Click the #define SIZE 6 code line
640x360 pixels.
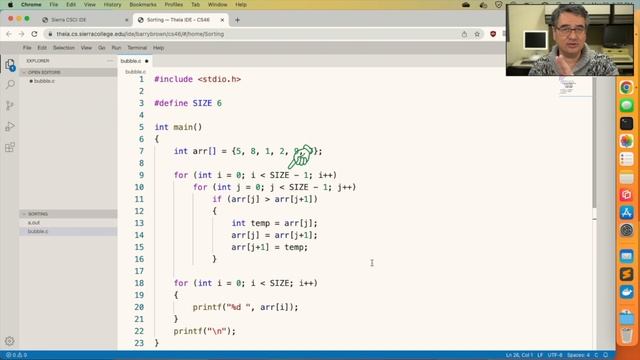tap(188, 103)
